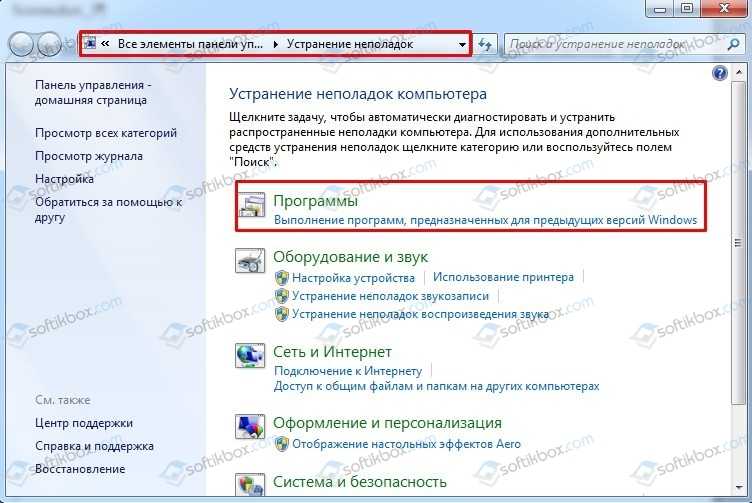Viewport: 752px width, 503px height.
Task: Open Устранение неполадок воспроизведения звука link
Action: click(421, 314)
